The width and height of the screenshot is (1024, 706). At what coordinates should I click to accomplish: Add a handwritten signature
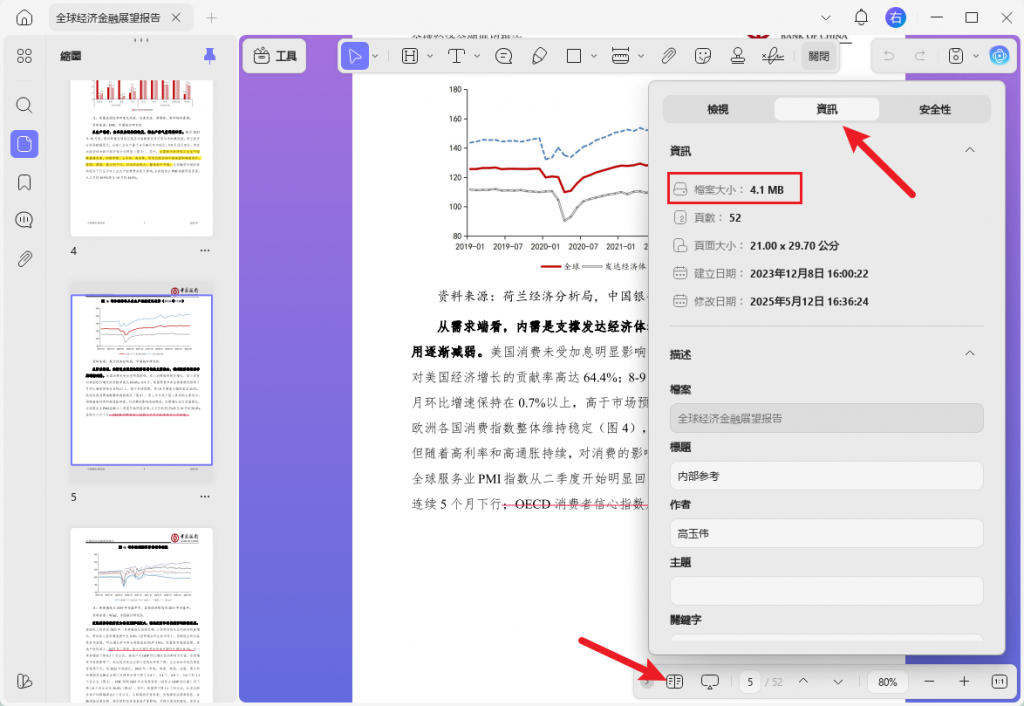tap(772, 56)
